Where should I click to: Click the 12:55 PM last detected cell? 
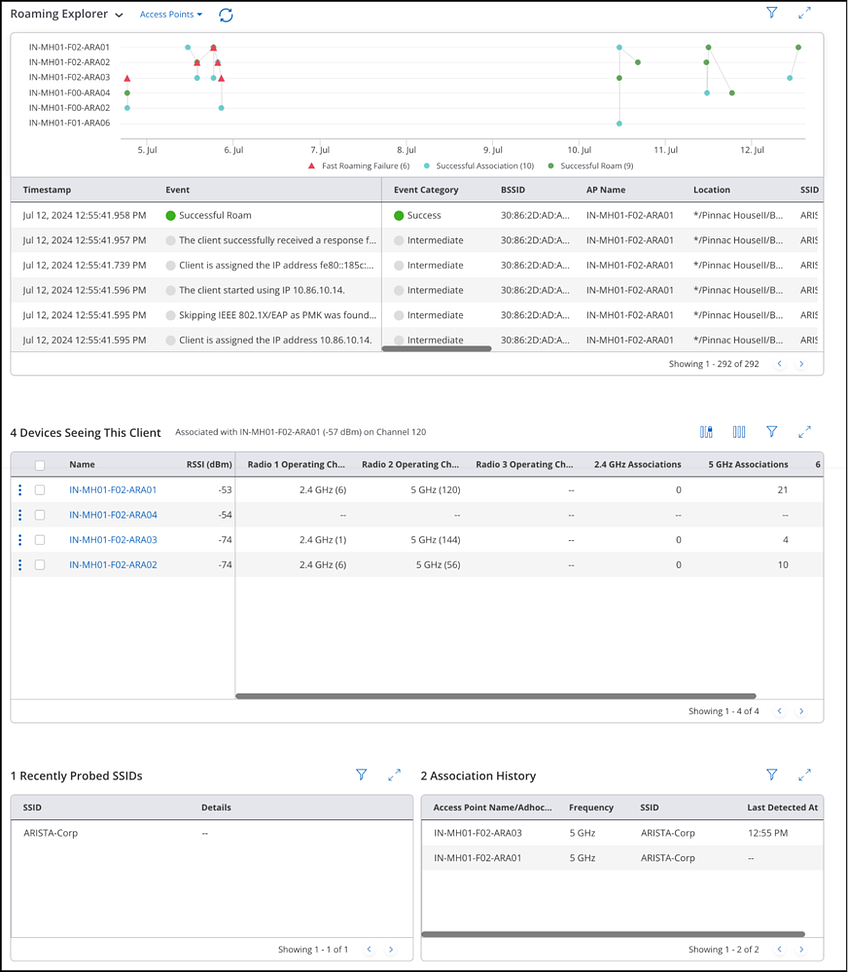pyautogui.click(x=767, y=833)
